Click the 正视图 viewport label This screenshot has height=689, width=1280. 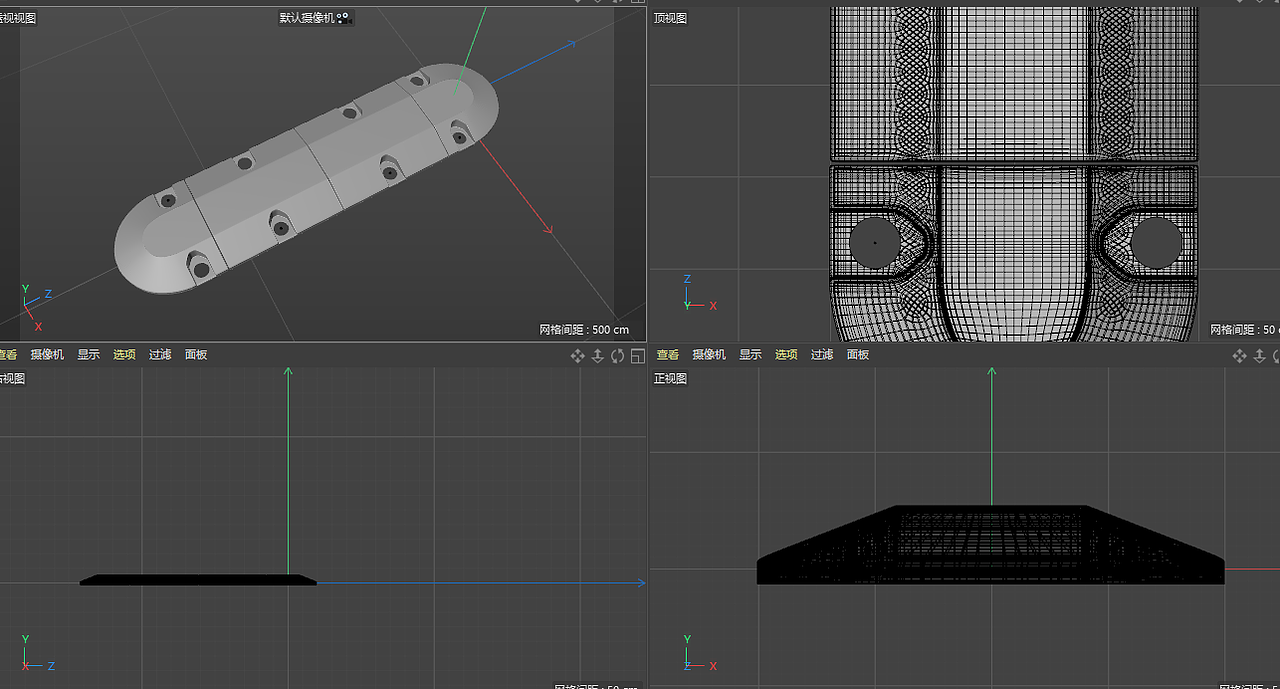(670, 379)
